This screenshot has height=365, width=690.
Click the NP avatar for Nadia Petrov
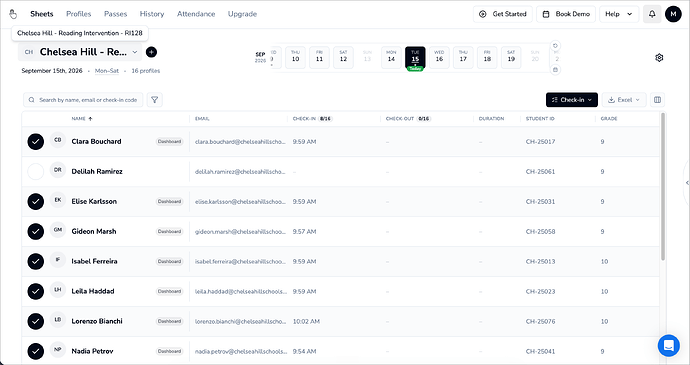coord(58,350)
